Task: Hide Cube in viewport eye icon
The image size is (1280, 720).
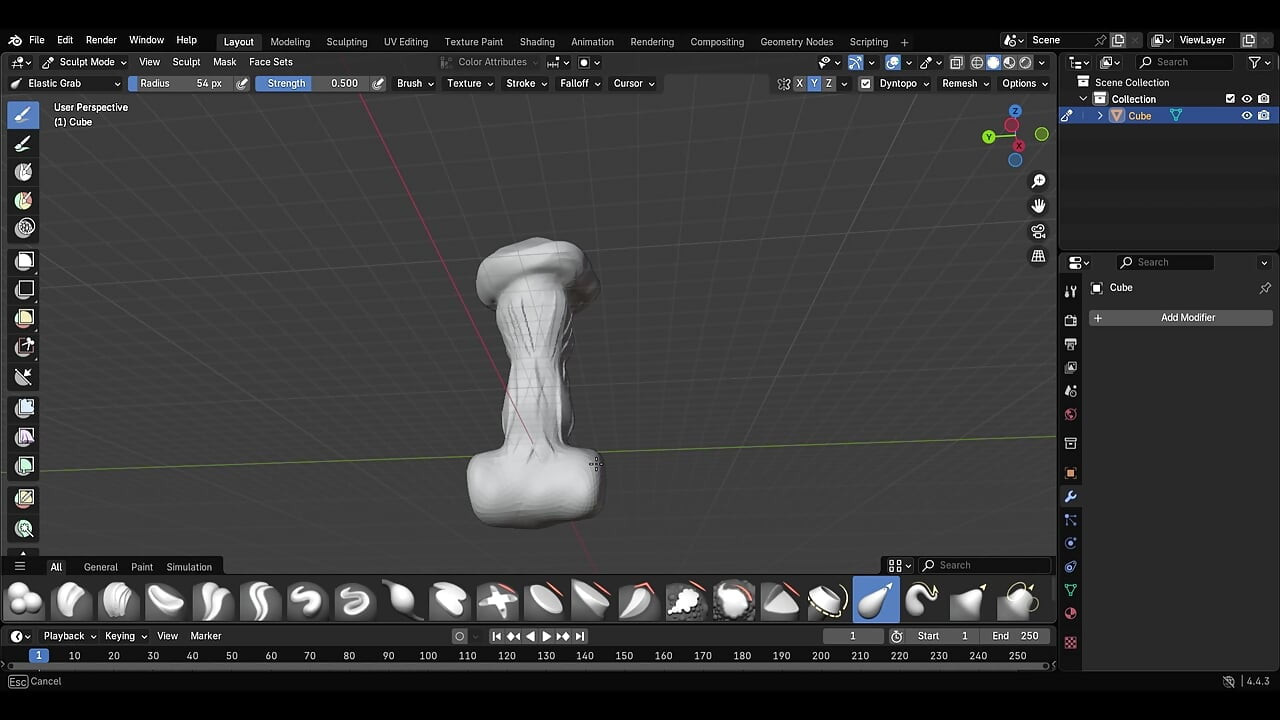Action: point(1247,116)
